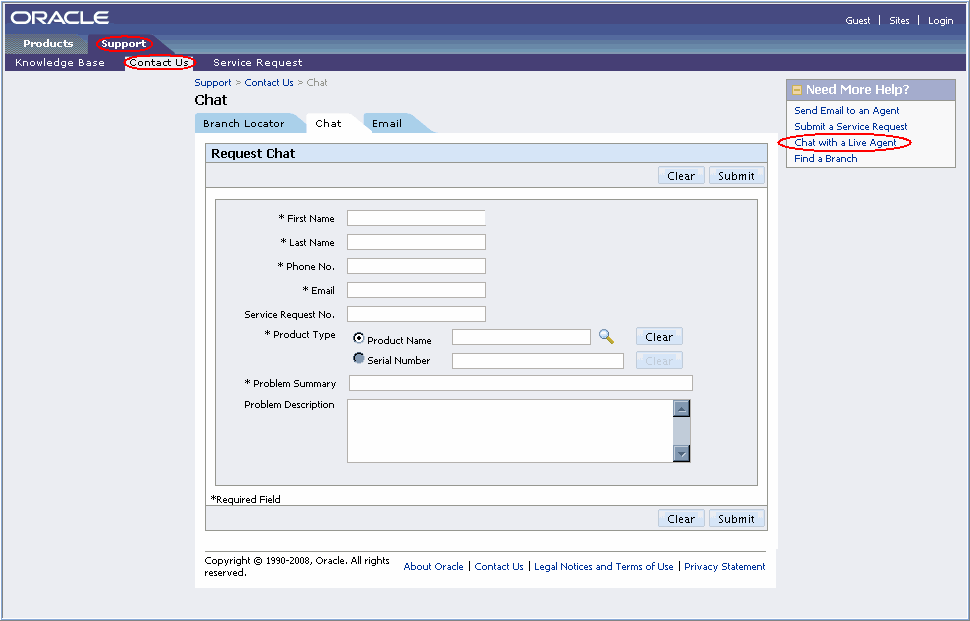Open product lookup with the magnifying glass icon
The height and width of the screenshot is (621, 970).
coord(605,336)
